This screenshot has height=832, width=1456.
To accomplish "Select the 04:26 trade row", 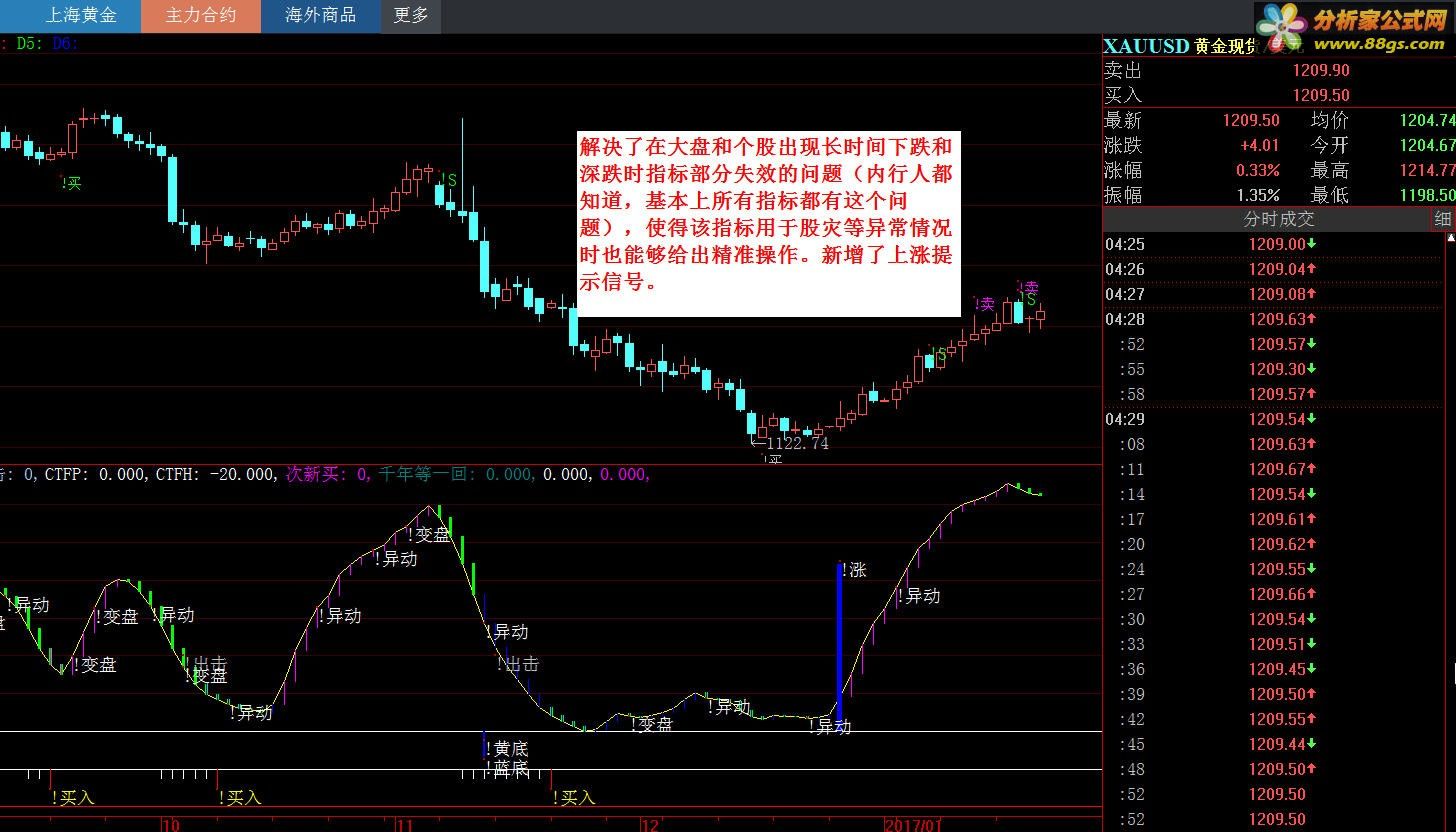I will 1274,269.
